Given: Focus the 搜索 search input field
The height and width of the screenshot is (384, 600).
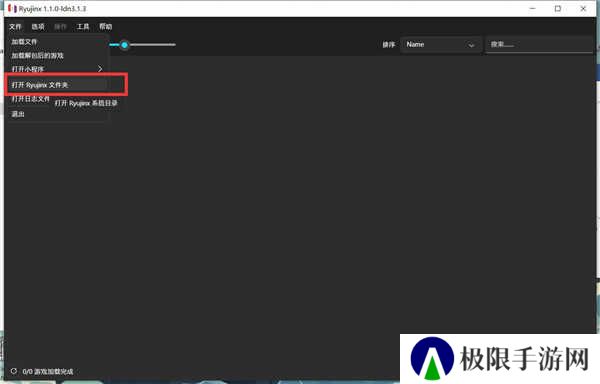Looking at the screenshot, I should pyautogui.click(x=539, y=45).
